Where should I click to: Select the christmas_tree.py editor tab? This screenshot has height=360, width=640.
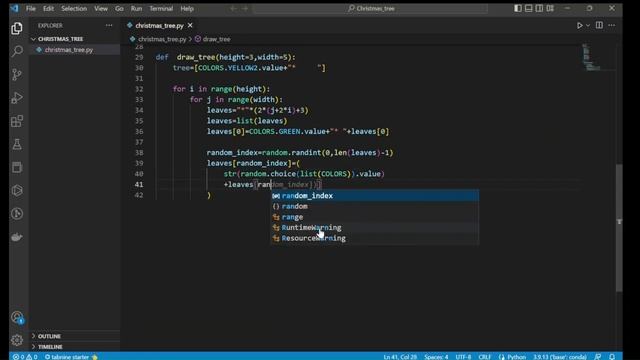[x=160, y=25]
